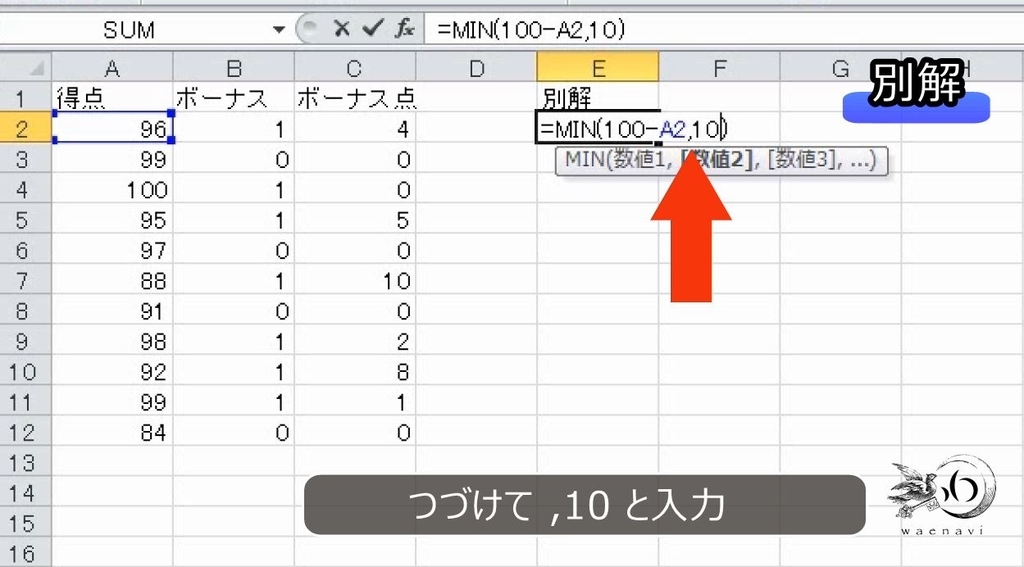This screenshot has width=1024, height=567.
Task: Click the Select All corner button
Action: coord(26,68)
